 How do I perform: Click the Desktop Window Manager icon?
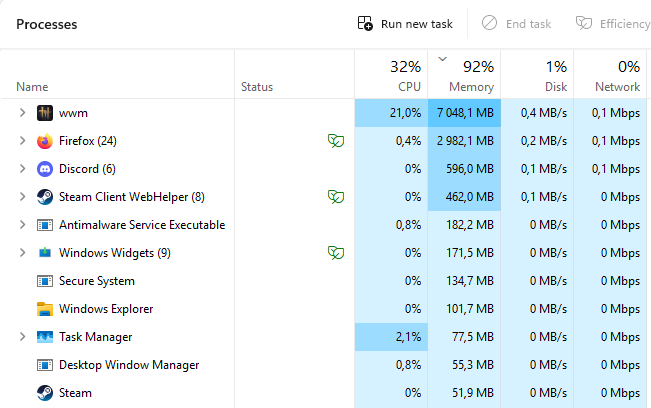point(45,365)
